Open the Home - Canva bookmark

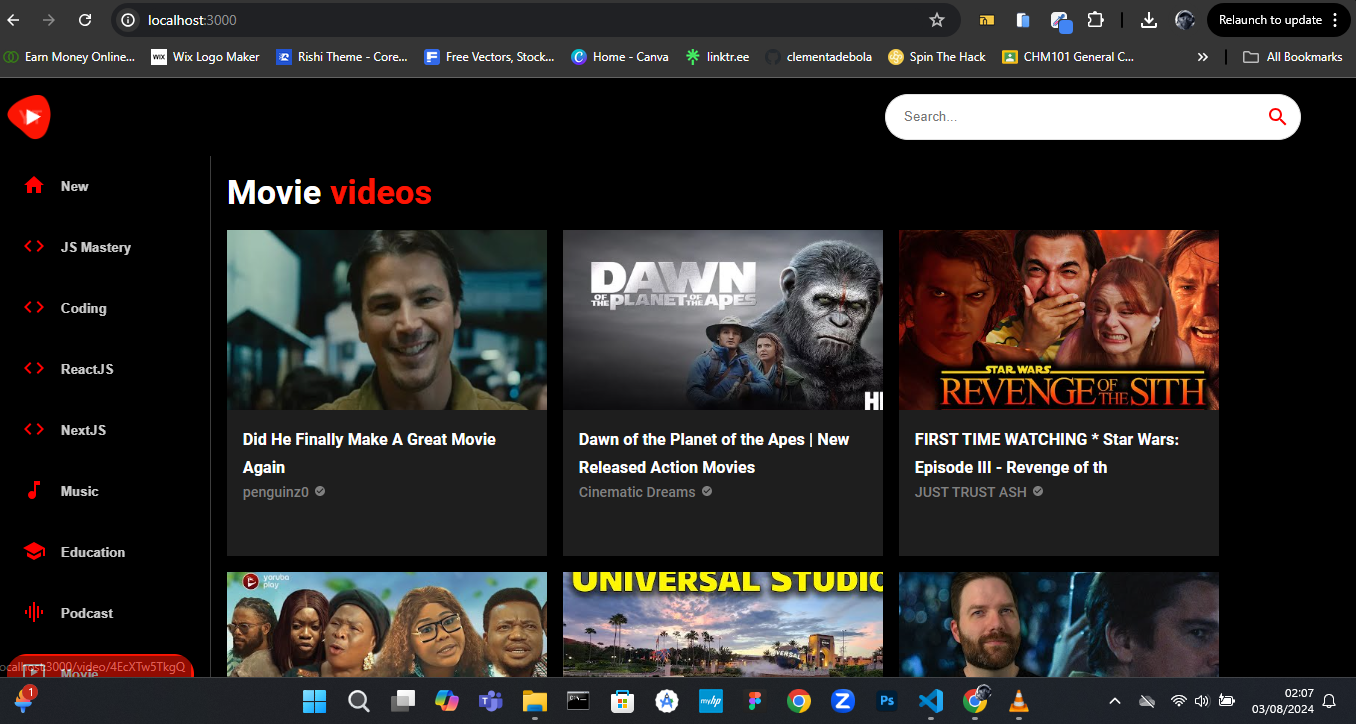click(620, 57)
